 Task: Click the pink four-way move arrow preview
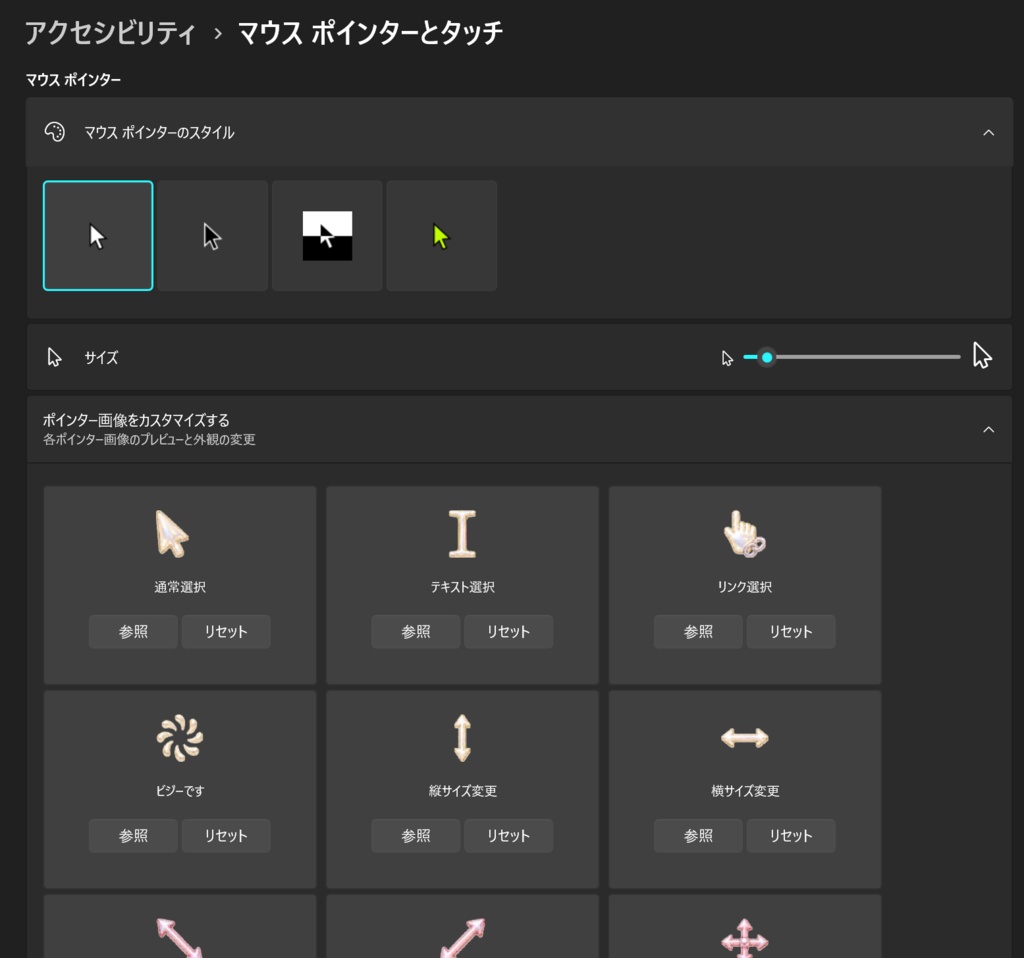pyautogui.click(x=744, y=938)
